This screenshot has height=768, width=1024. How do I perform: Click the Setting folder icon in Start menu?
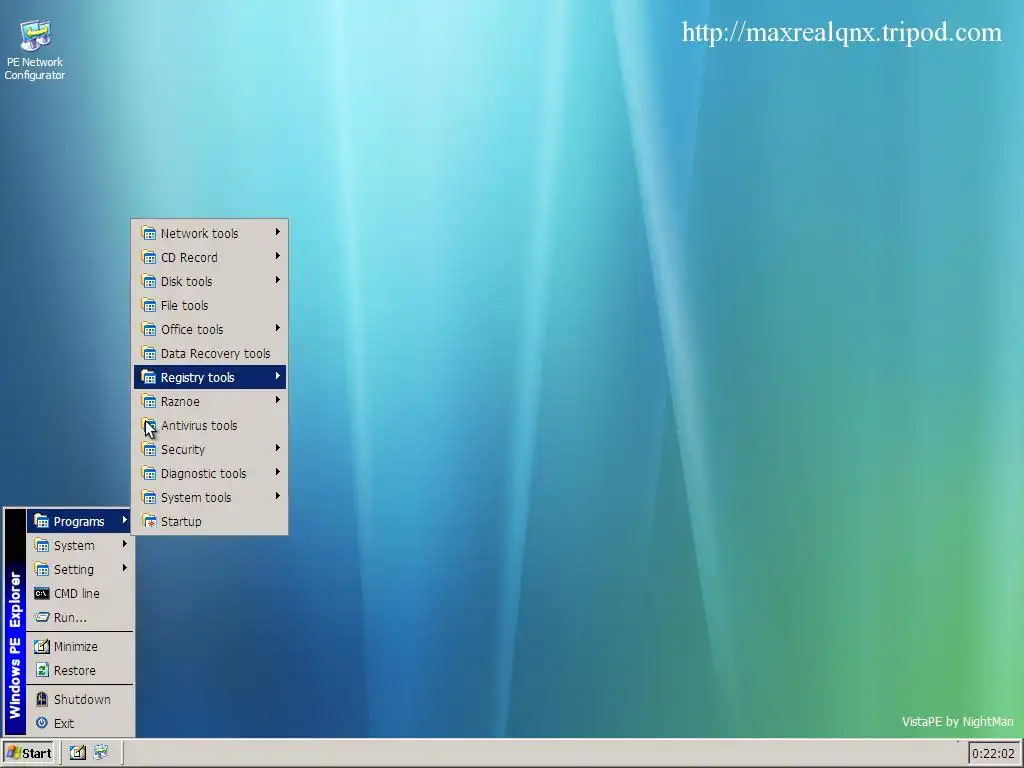(42, 569)
